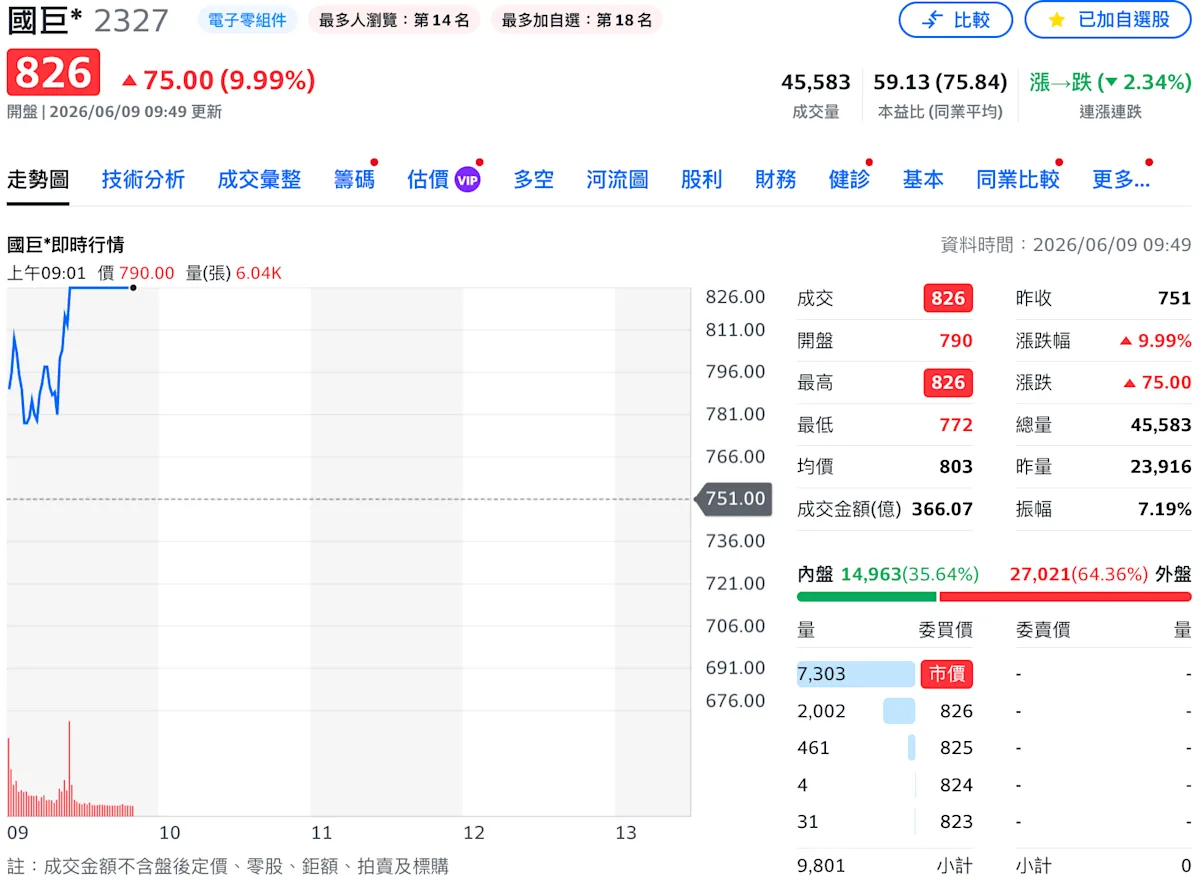Click the 開盤 | 2026/06/09 09:49 更新 timestamp
Image resolution: width=1200 pixels, height=880 pixels.
[x=114, y=112]
